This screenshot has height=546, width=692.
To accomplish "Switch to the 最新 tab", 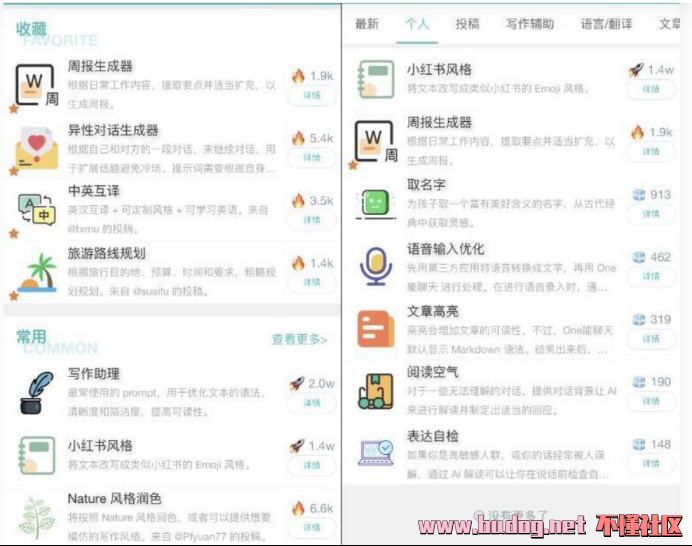I will [367, 24].
